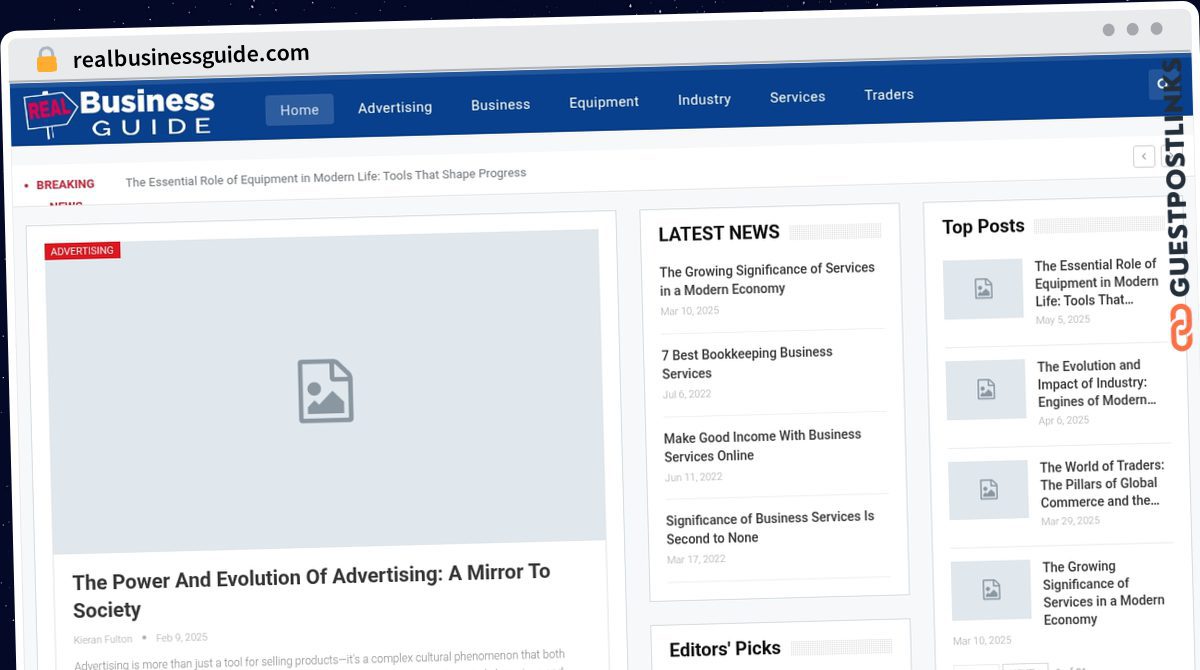This screenshot has height=670, width=1200.
Task: Go to the Equipment navigation tab
Action: [604, 102]
